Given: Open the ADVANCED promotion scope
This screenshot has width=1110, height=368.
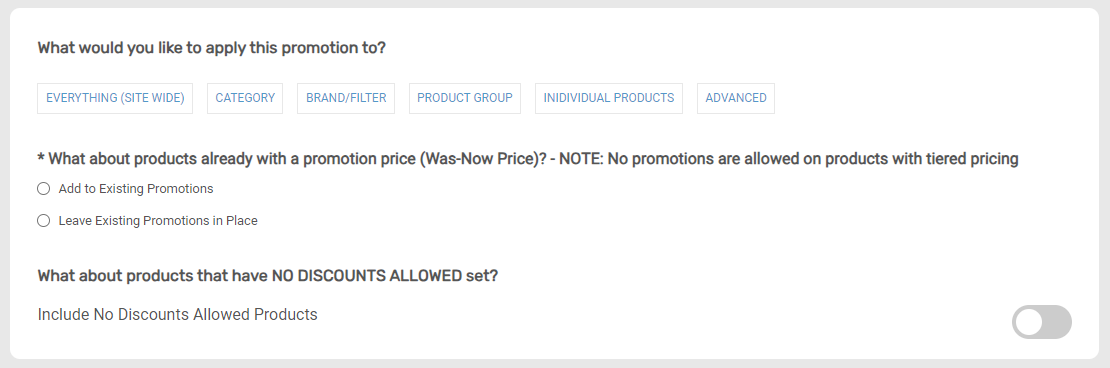Looking at the screenshot, I should pyautogui.click(x=736, y=98).
